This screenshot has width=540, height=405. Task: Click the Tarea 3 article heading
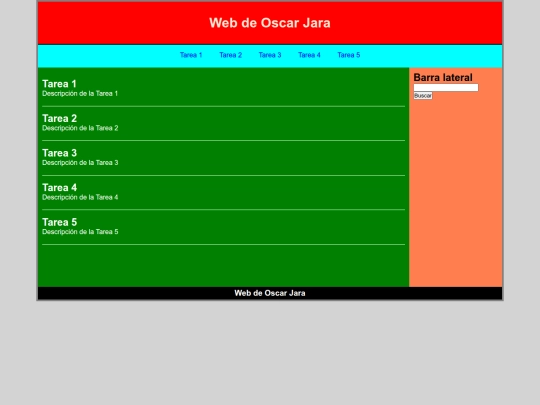pyautogui.click(x=60, y=153)
